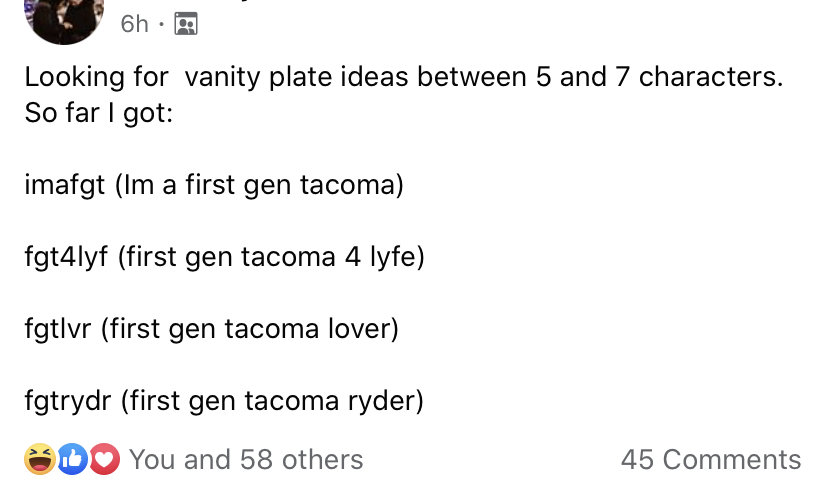This screenshot has height=495, width=828.
Task: Click the word fgtrydr in the post
Action: 68,401
